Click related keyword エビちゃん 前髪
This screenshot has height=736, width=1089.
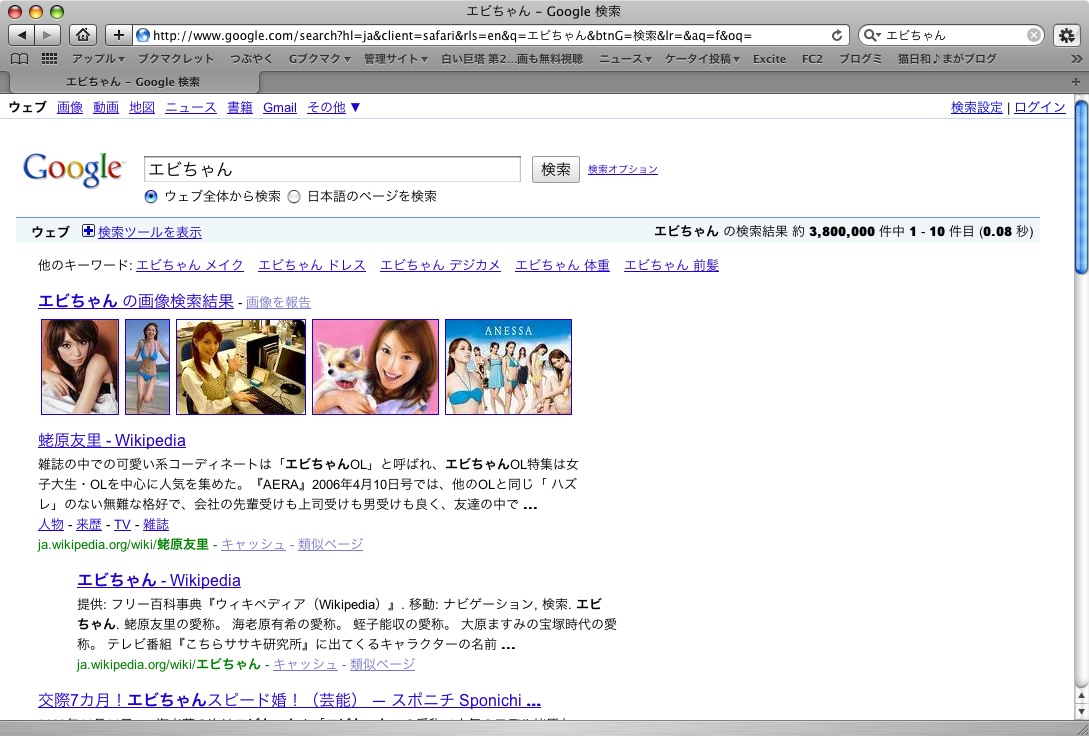672,265
